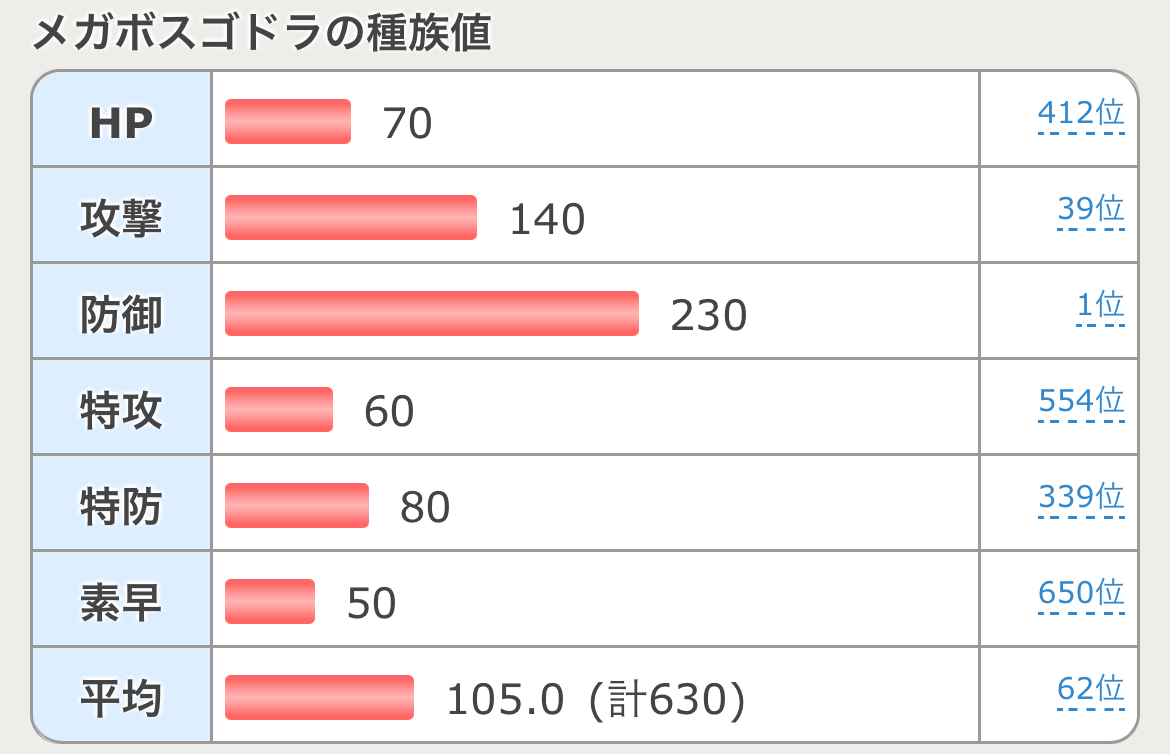Select the long red 防御 stat bar
The width and height of the screenshot is (1170, 754).
(431, 314)
